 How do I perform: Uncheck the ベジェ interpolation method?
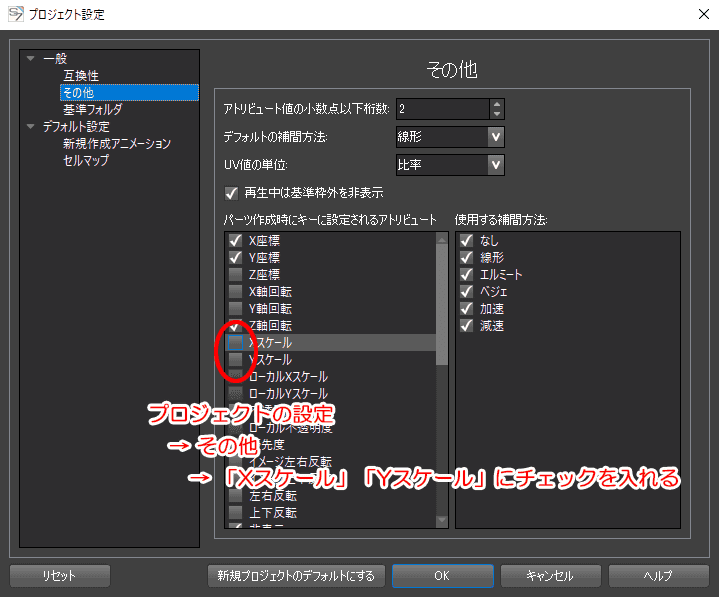[x=466, y=291]
